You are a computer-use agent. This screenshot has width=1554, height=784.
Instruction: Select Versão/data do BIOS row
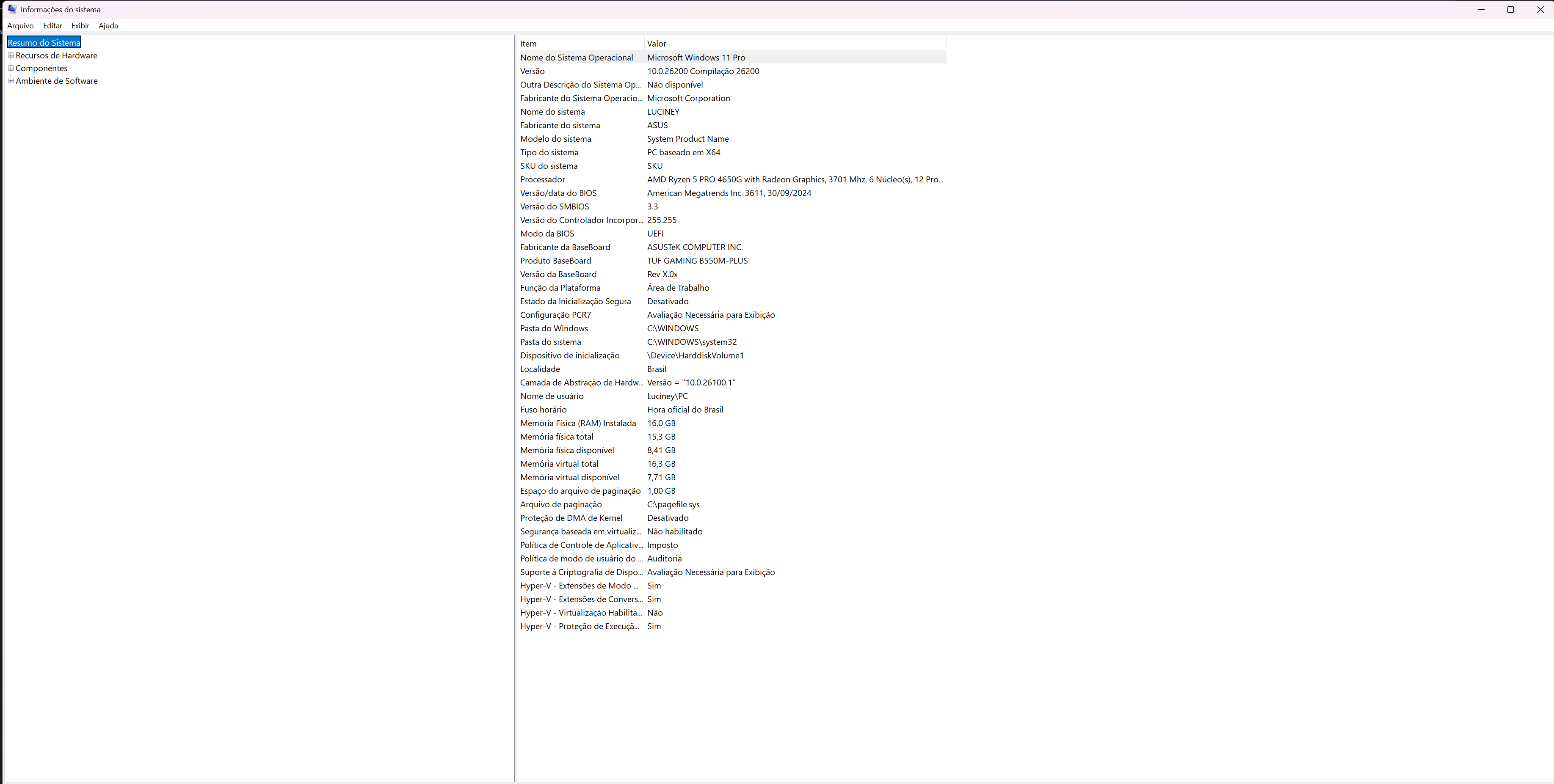(x=732, y=193)
